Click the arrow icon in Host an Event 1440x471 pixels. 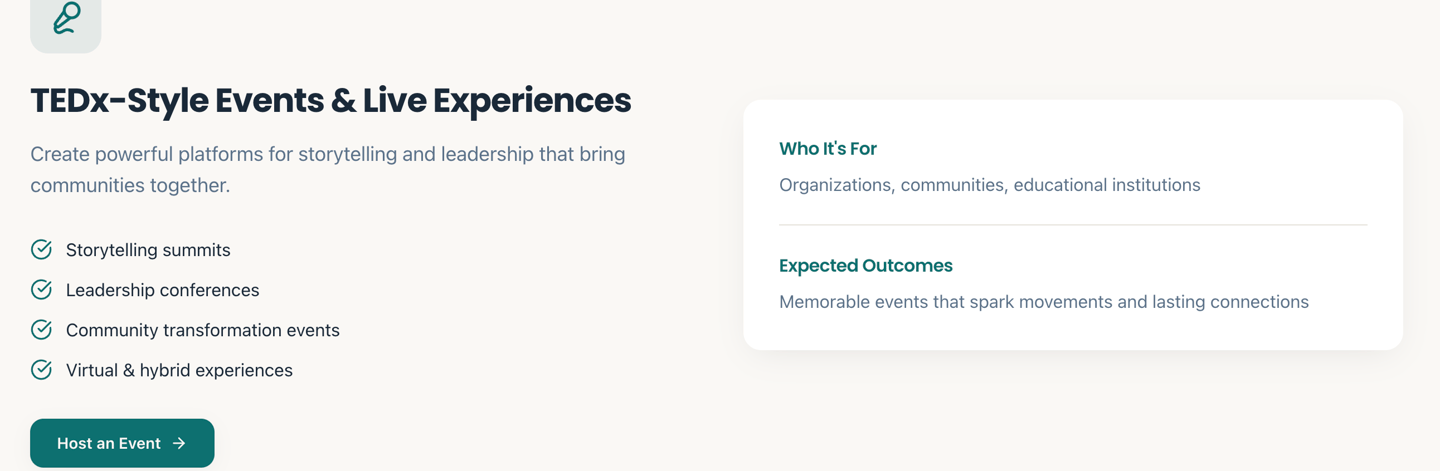179,443
